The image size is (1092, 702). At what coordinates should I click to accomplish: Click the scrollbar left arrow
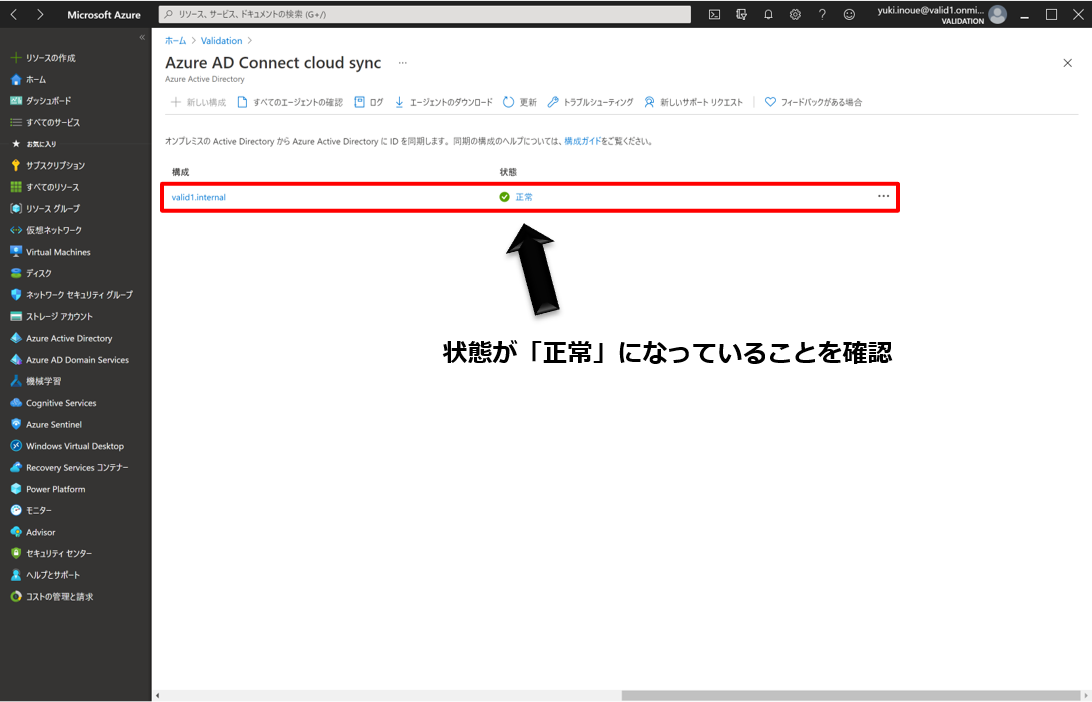pos(157,695)
